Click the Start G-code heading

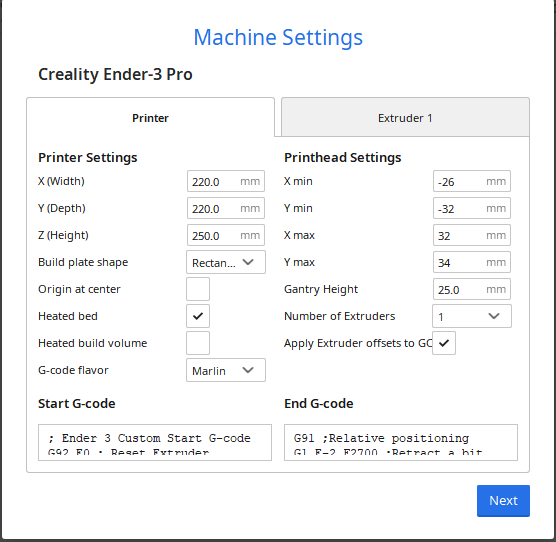tap(77, 403)
